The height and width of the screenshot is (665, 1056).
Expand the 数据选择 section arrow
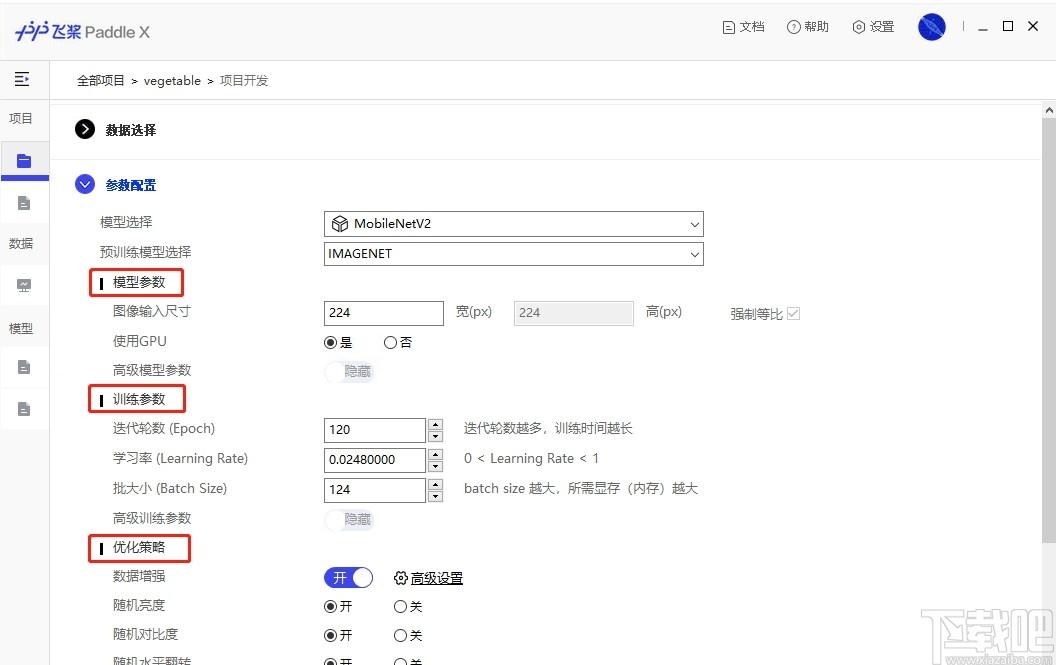point(85,129)
